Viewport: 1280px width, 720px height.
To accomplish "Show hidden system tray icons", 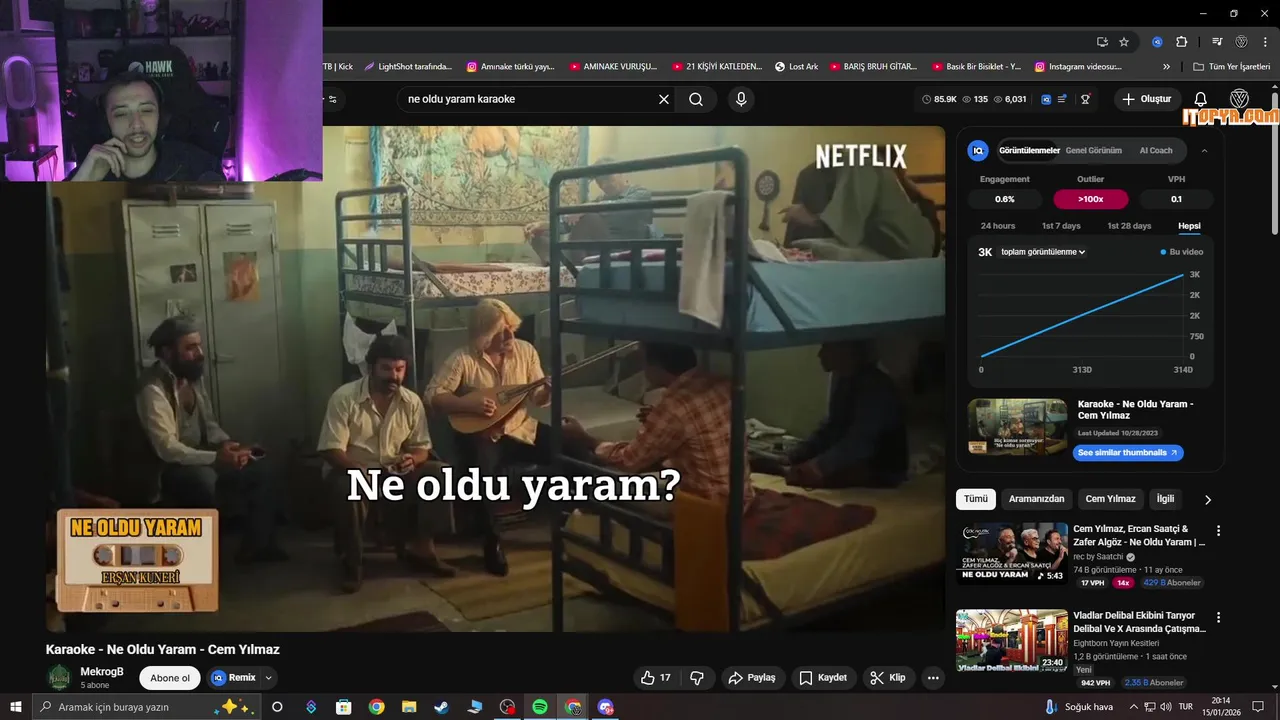I will (1134, 707).
